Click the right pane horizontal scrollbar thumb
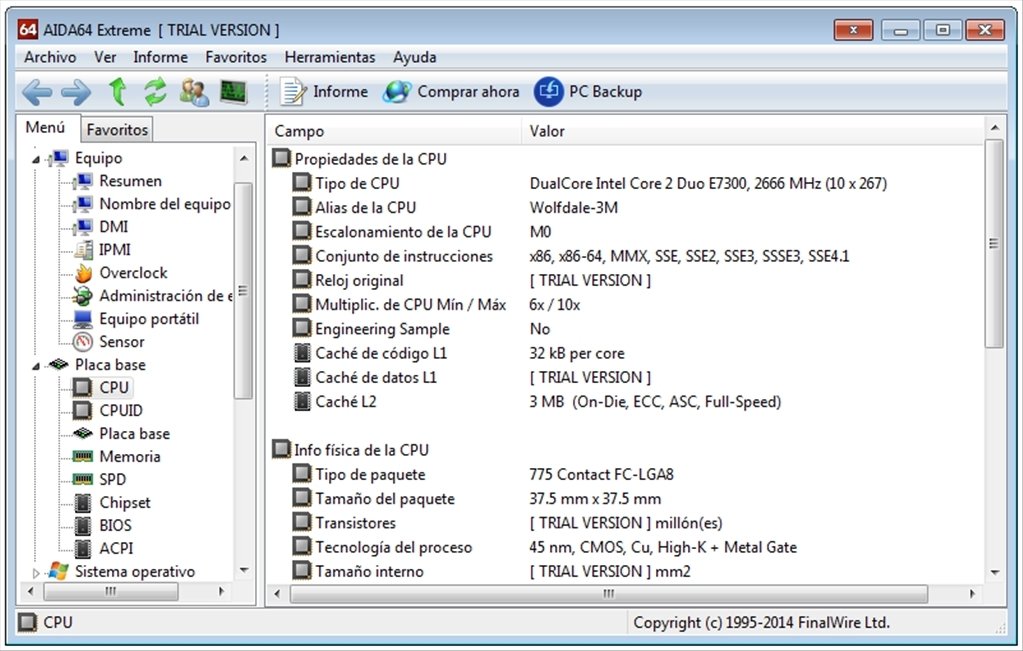 (x=609, y=594)
